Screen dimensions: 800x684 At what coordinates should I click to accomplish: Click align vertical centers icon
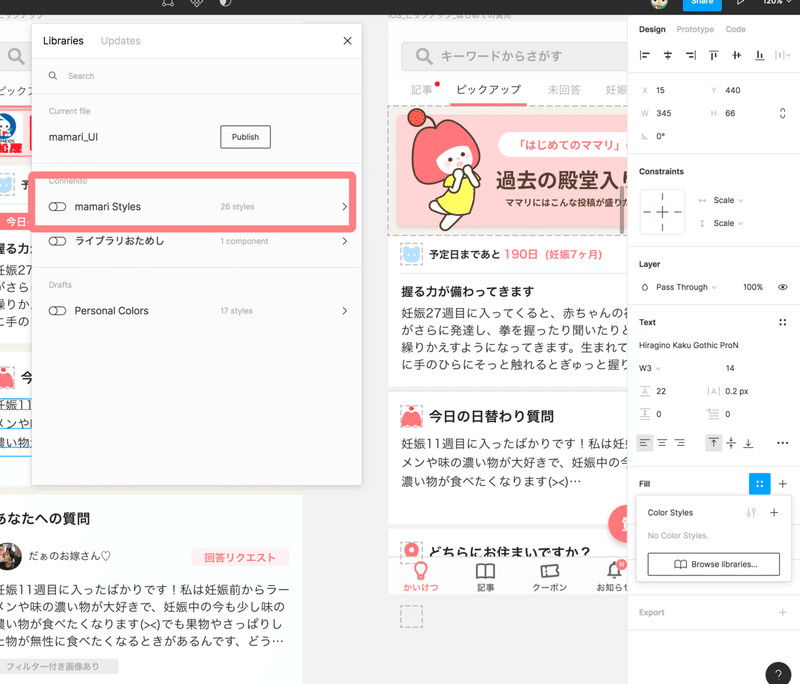pyautogui.click(x=737, y=55)
